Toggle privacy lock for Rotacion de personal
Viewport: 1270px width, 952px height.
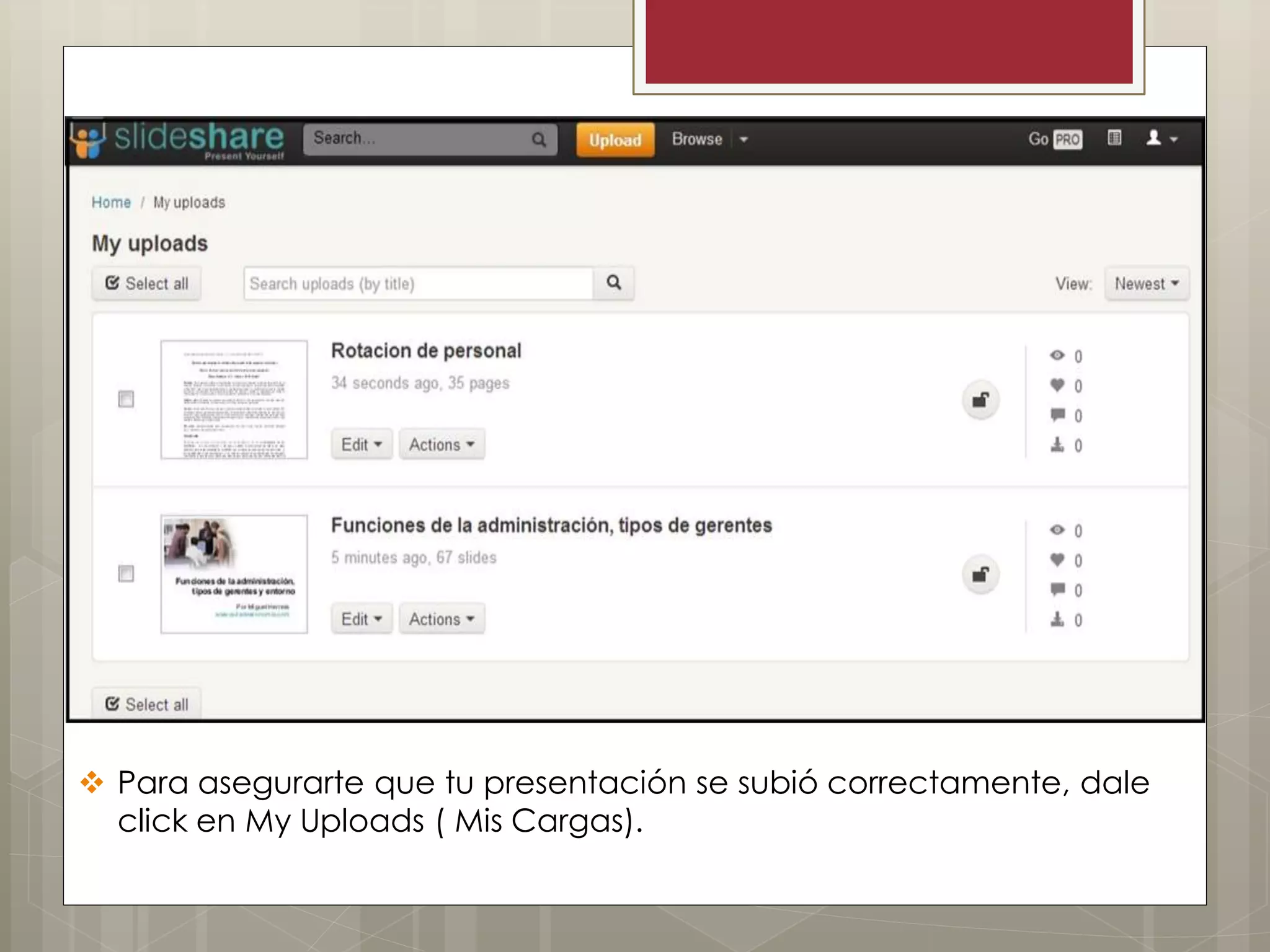tap(980, 400)
